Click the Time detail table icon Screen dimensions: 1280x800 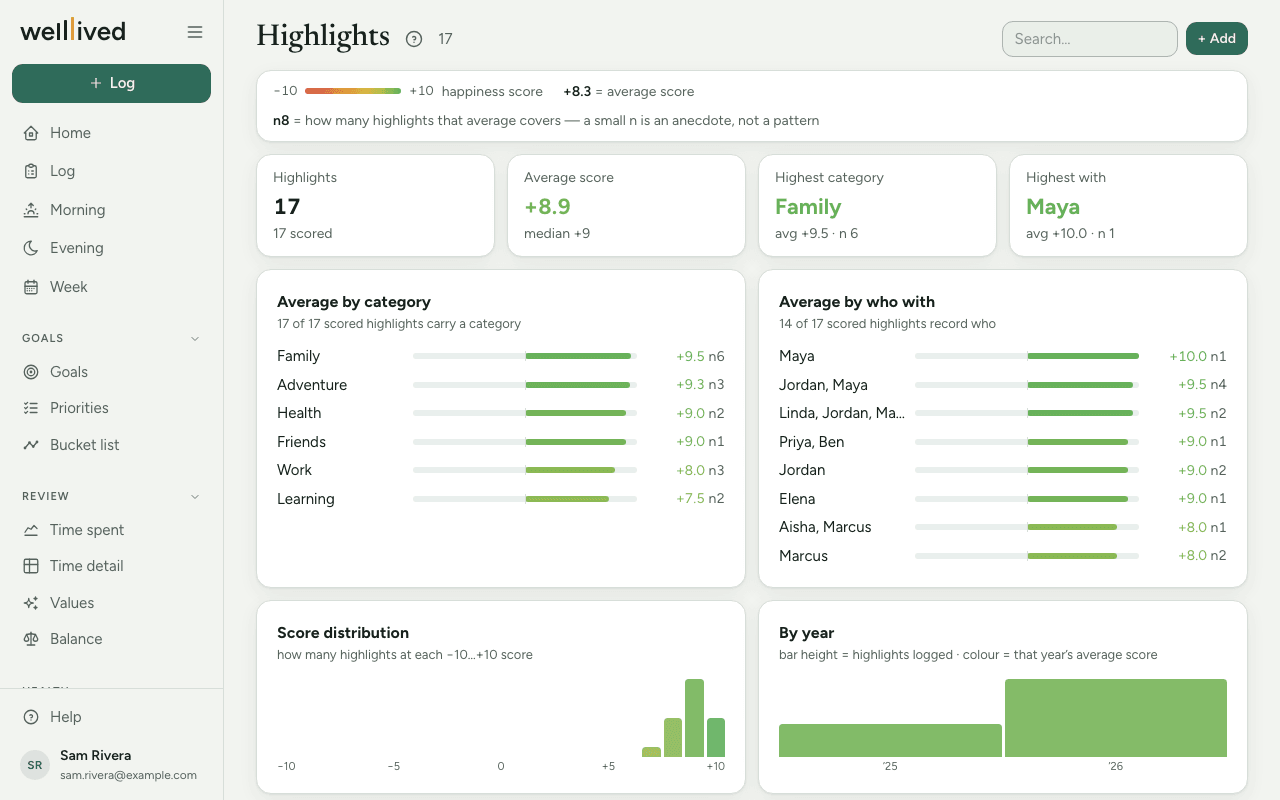31,566
